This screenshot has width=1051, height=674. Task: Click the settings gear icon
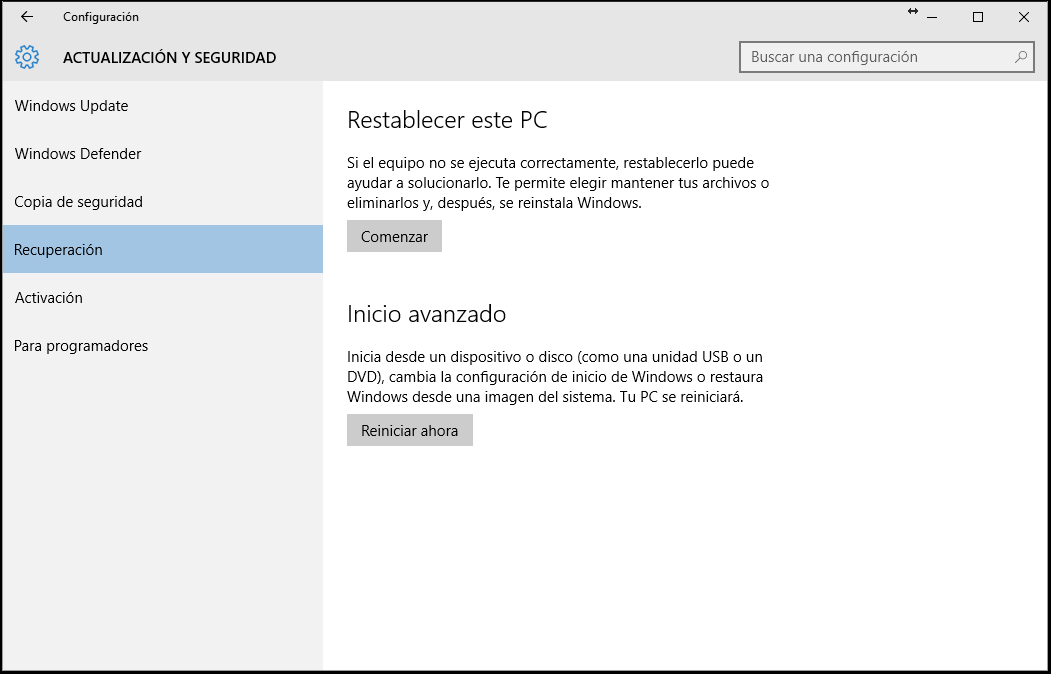coord(27,57)
